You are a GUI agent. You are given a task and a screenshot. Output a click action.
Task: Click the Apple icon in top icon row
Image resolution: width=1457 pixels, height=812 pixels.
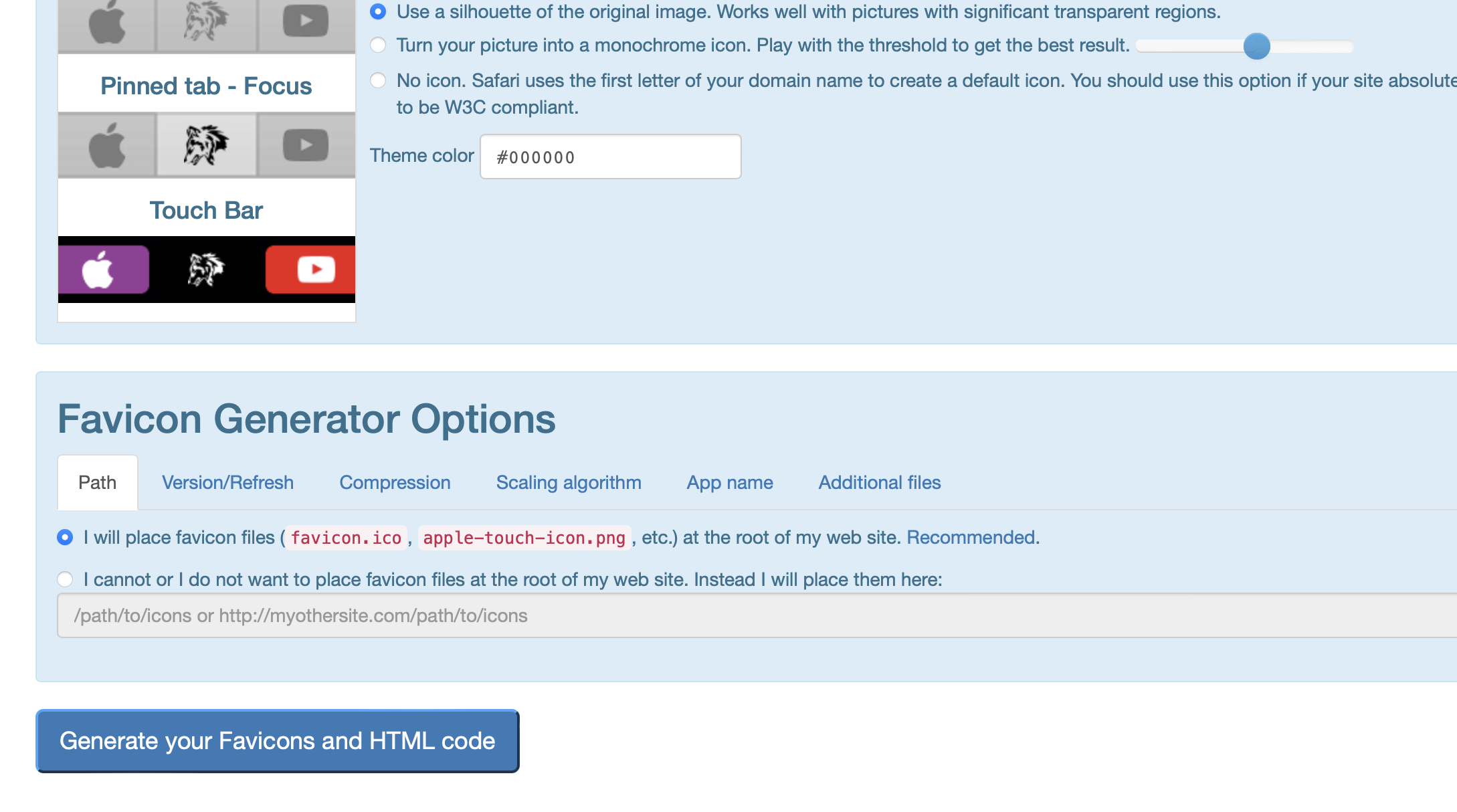tap(108, 25)
